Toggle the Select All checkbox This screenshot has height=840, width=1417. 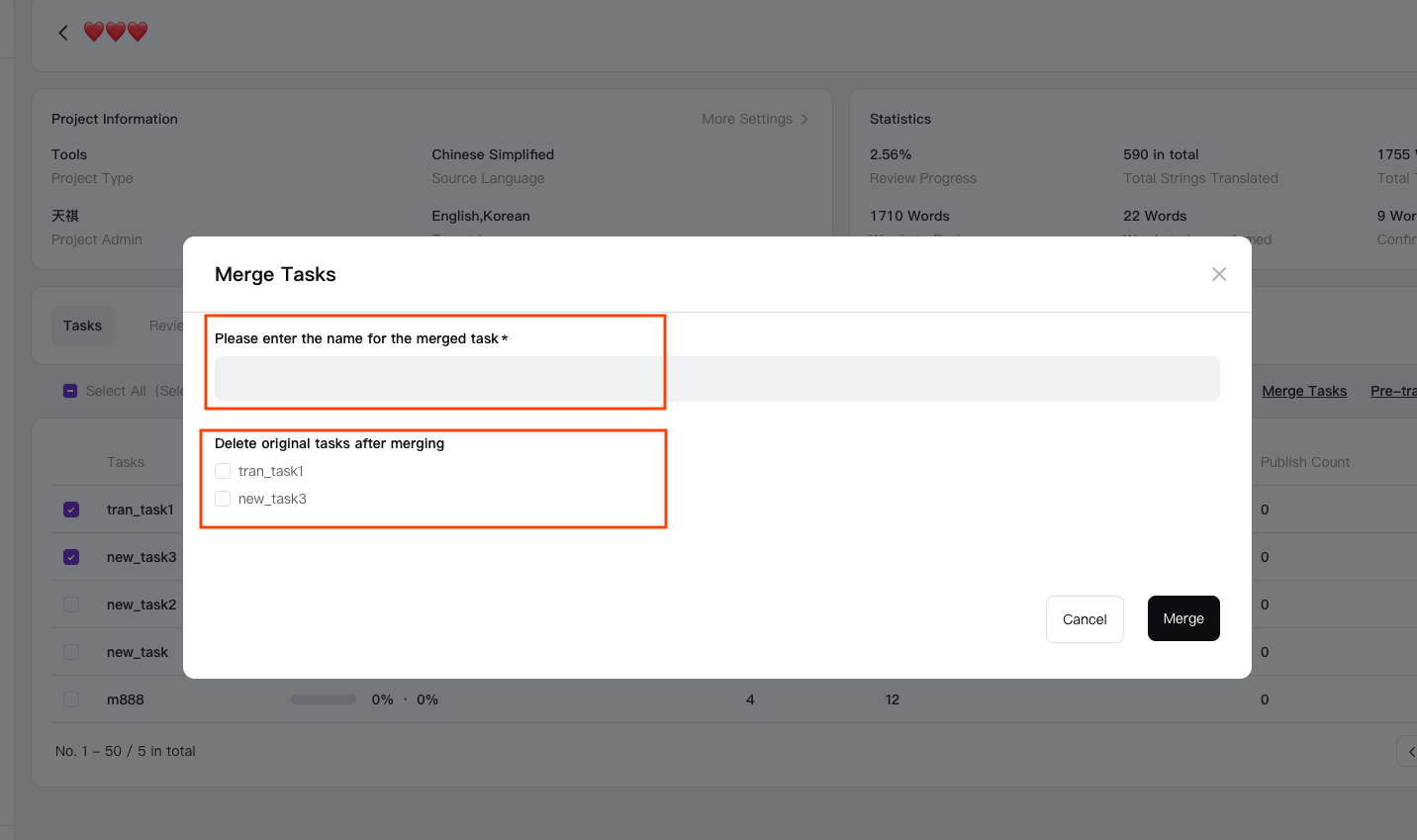(70, 391)
